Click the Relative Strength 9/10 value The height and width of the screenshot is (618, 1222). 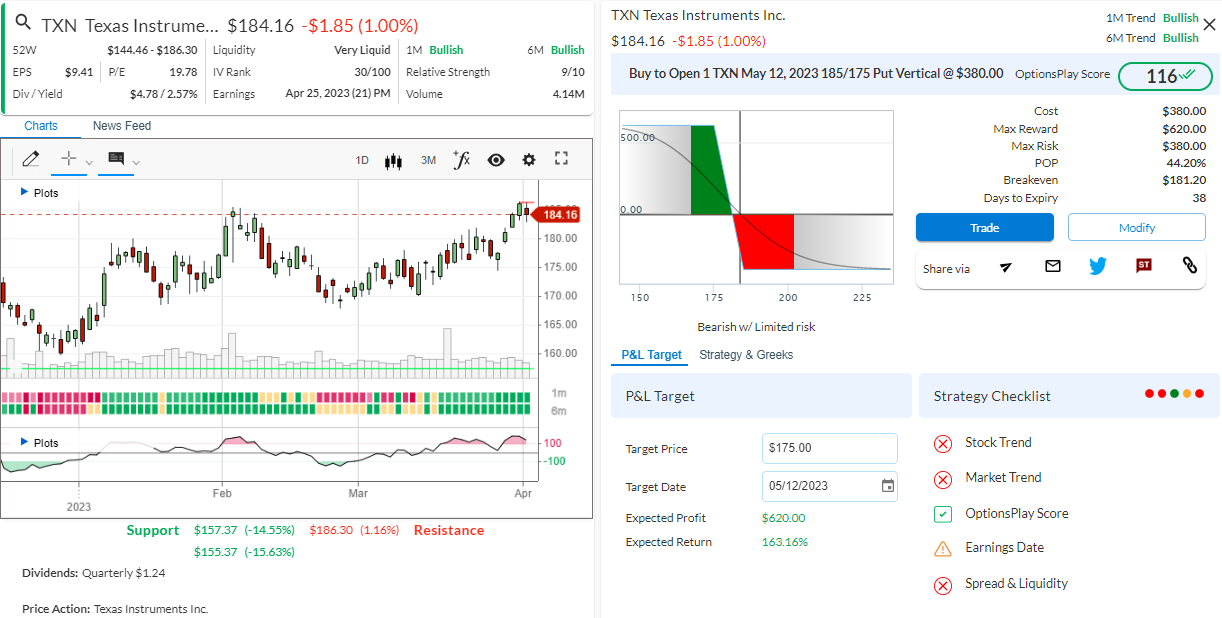point(573,72)
